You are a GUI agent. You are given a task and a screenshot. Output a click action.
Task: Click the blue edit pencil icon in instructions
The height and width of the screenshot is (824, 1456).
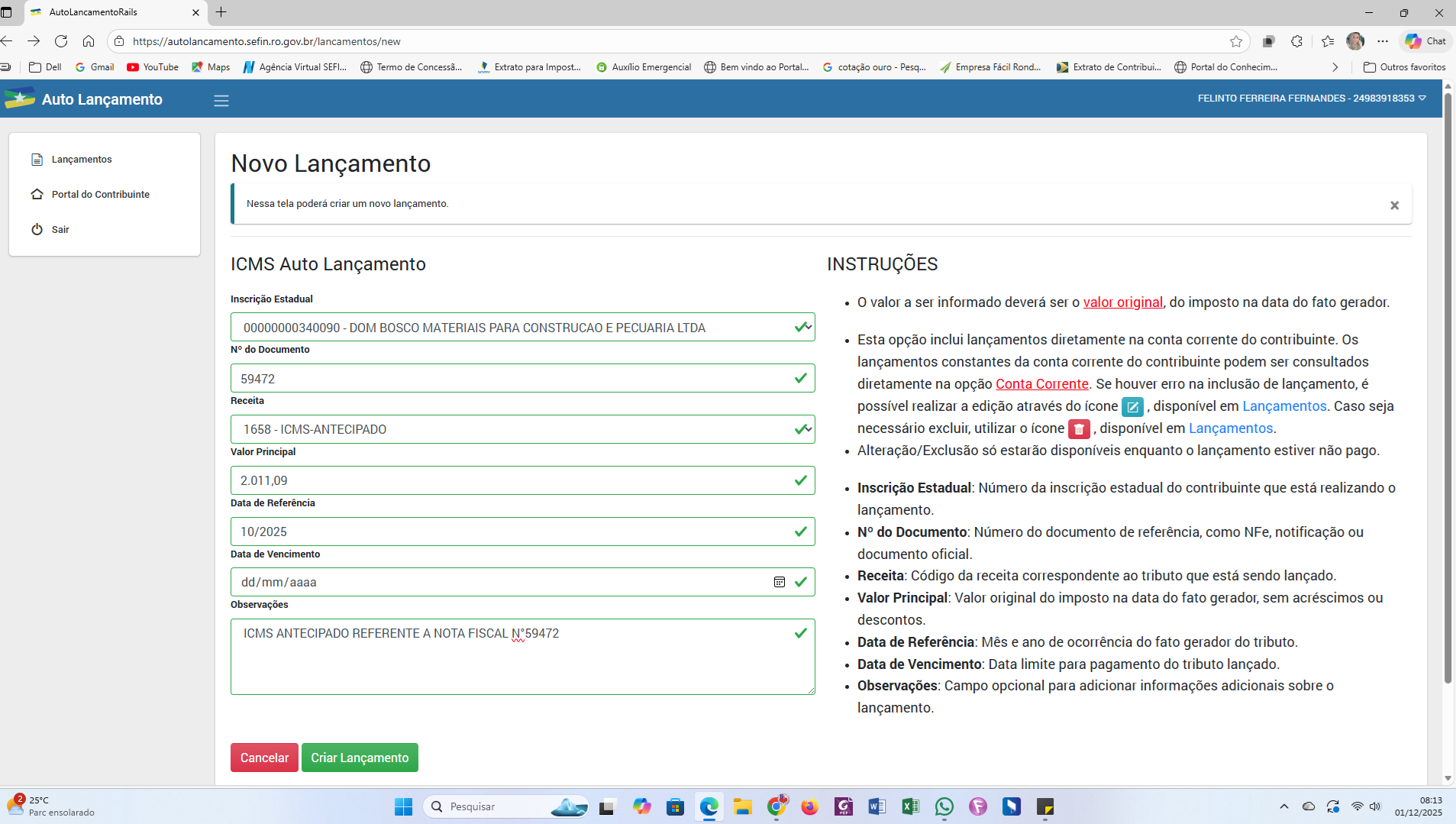pyautogui.click(x=1132, y=407)
